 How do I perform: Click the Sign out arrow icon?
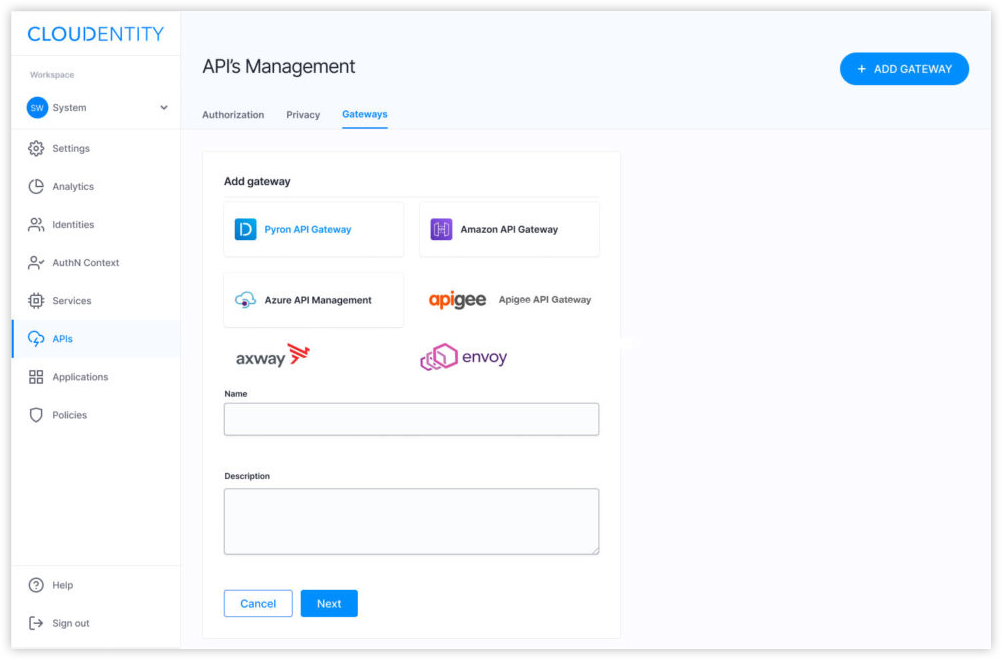36,623
